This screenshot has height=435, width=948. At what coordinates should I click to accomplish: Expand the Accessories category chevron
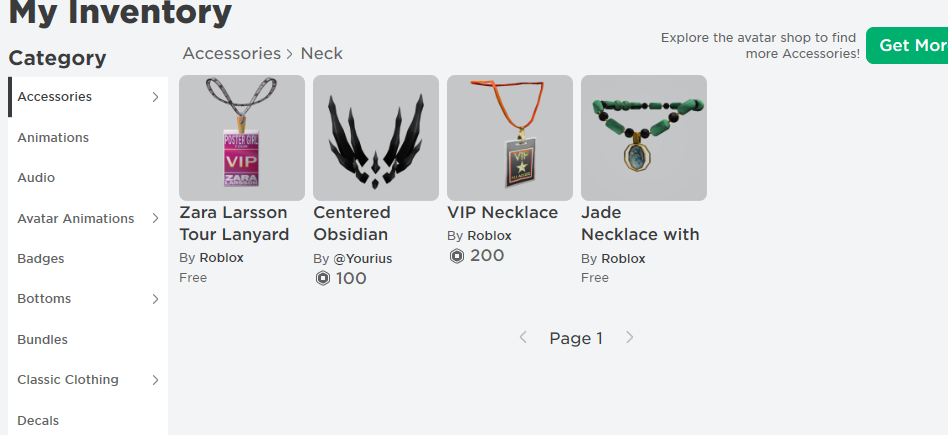click(155, 97)
